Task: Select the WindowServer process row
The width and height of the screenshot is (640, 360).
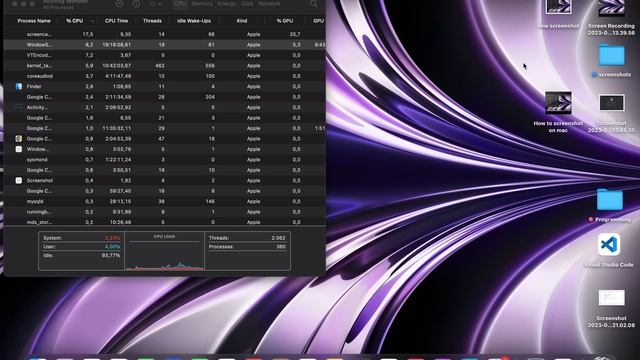Action: pyautogui.click(x=164, y=45)
